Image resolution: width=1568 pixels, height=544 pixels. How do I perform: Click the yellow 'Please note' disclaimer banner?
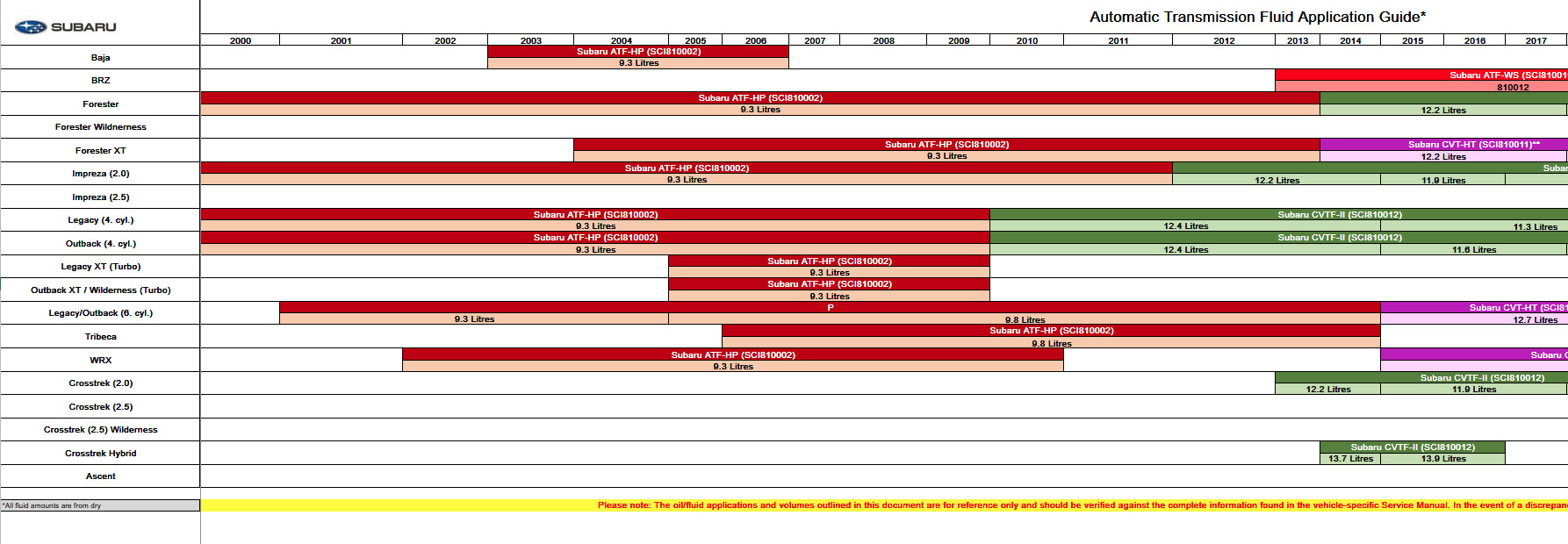tap(884, 505)
